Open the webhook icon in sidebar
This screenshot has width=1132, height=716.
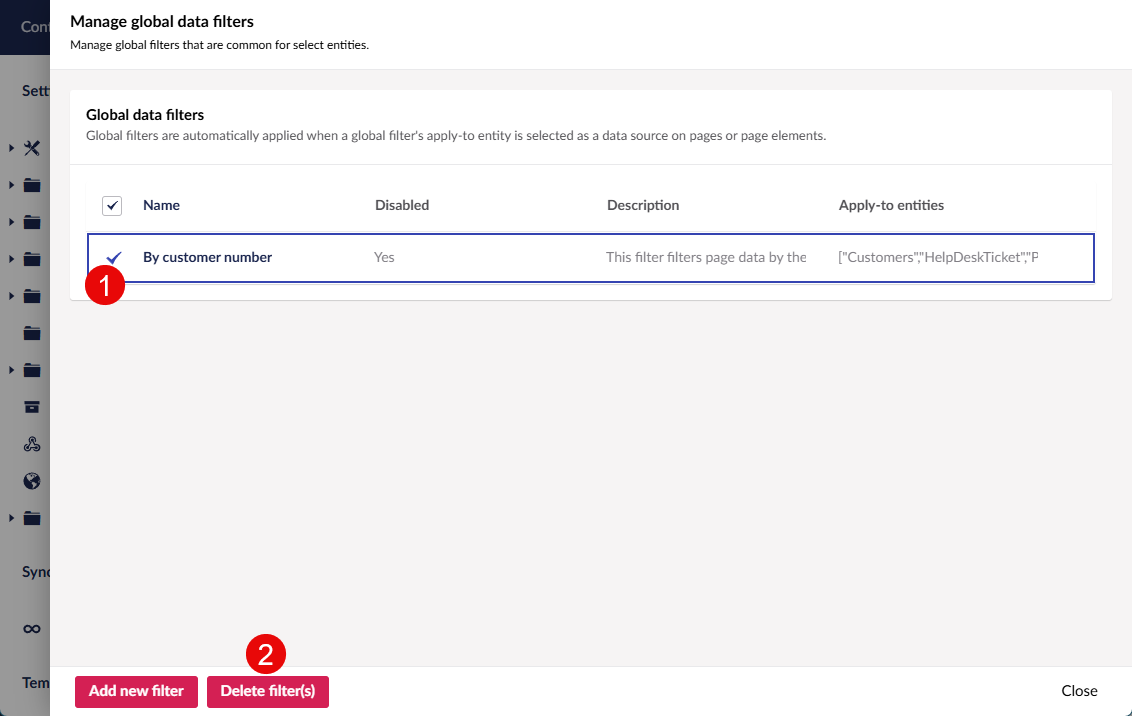pos(32,444)
